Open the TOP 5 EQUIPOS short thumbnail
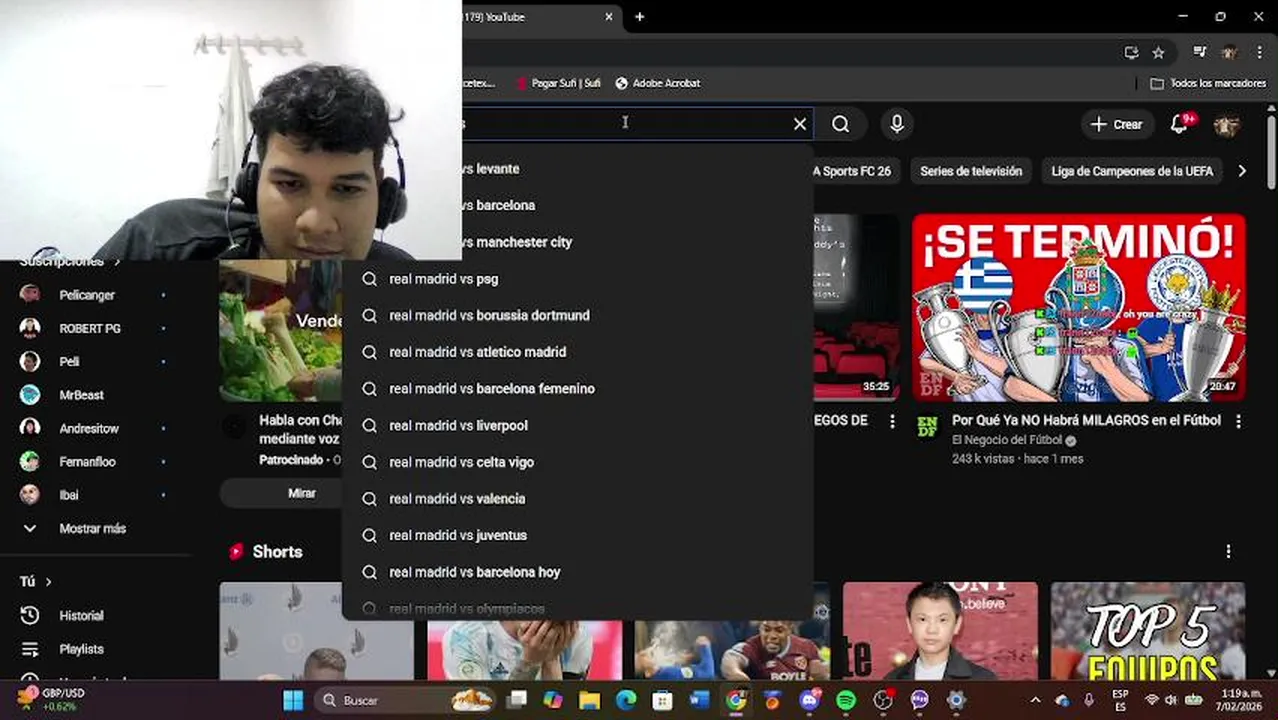1278x720 pixels. (x=1148, y=631)
